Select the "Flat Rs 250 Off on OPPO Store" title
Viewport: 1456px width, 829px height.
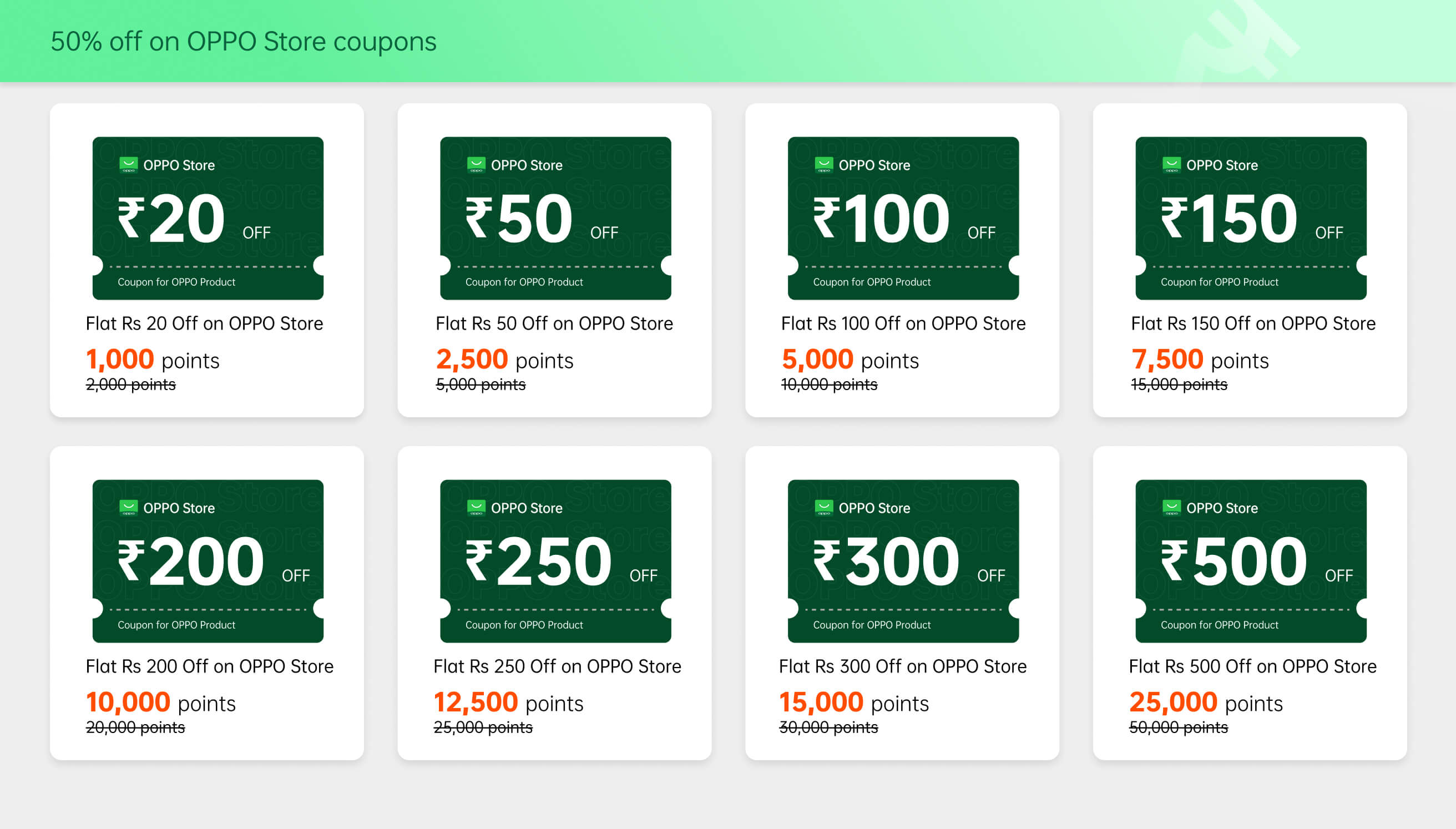(x=557, y=666)
